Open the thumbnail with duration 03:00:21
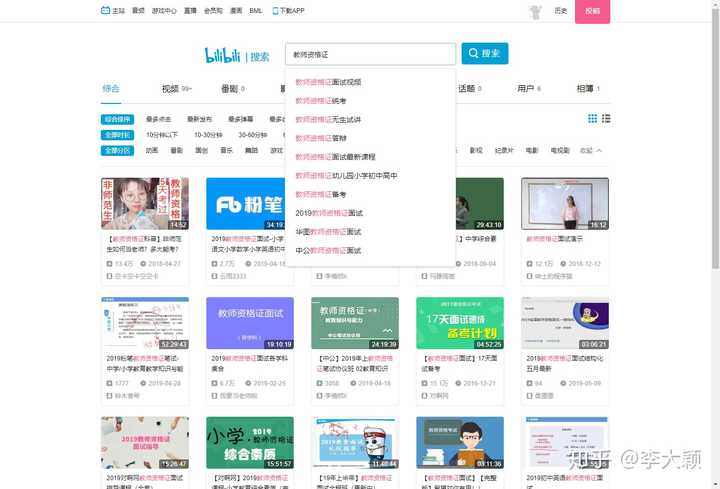The image size is (720, 489). 565,323
